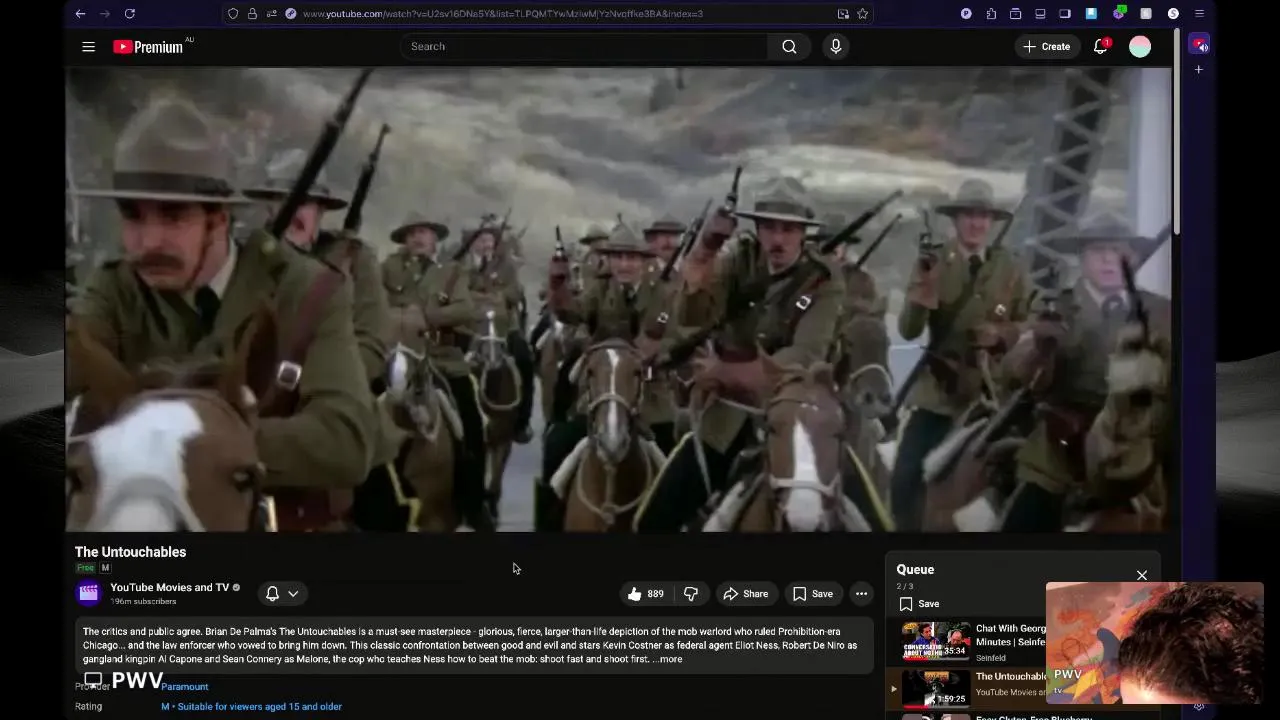This screenshot has width=1280, height=720.
Task: Start voice search with the microphone icon
Action: 836,46
